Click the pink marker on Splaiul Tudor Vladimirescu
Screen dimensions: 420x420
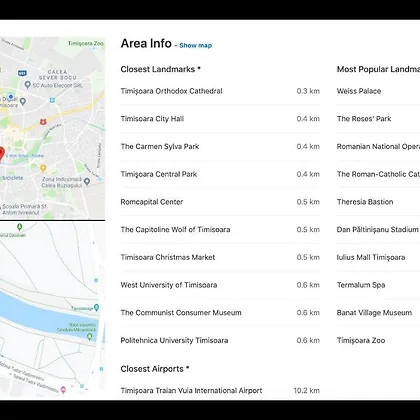coord(63,389)
